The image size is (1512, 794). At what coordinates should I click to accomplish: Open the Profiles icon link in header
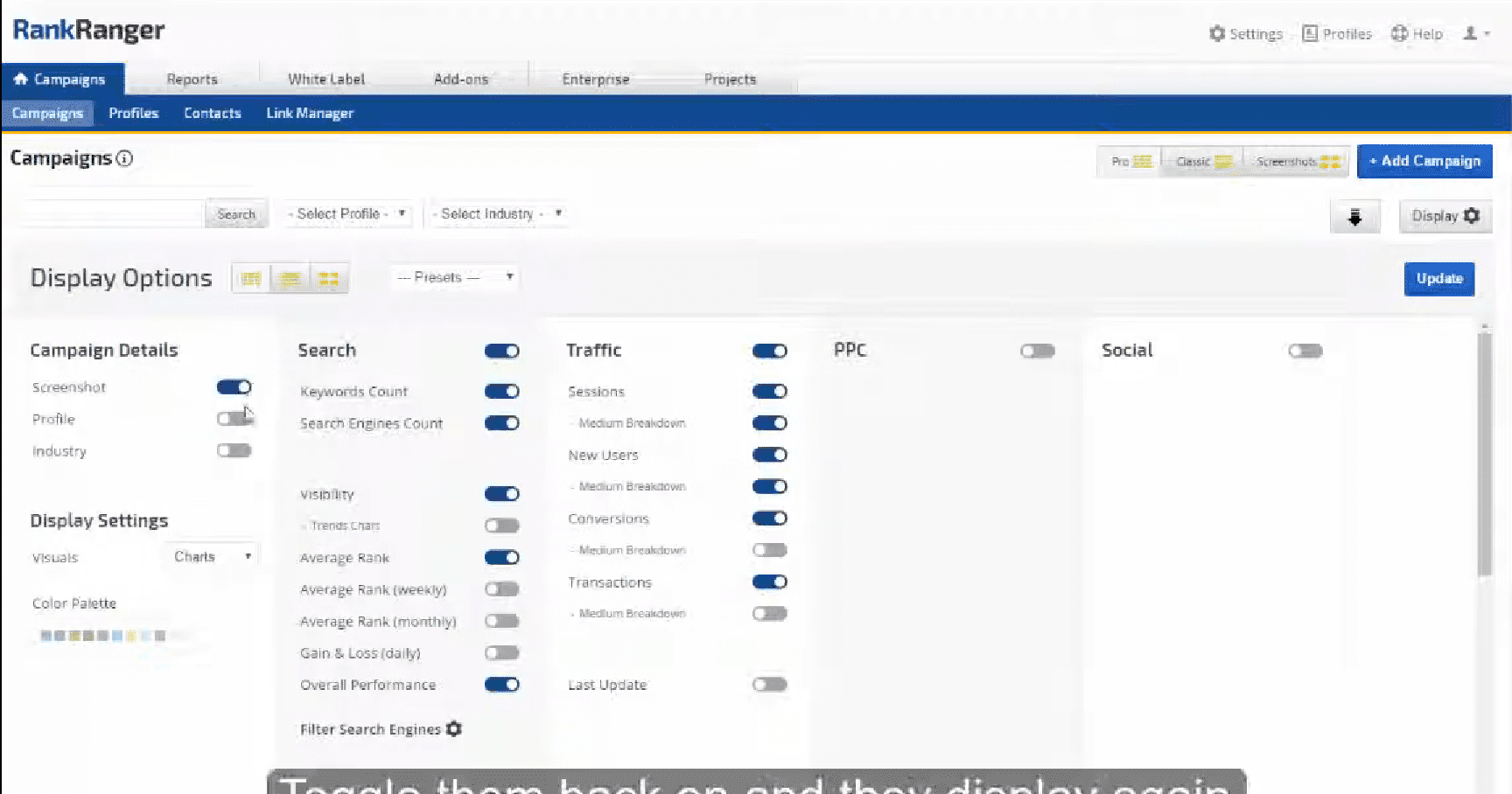1337,34
